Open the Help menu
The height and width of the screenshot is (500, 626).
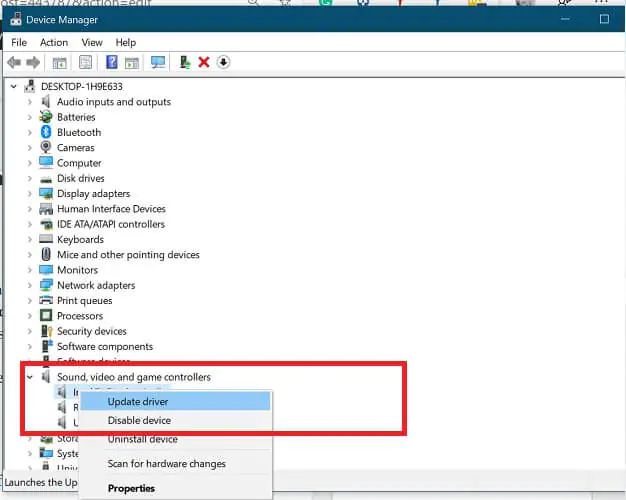tap(126, 42)
